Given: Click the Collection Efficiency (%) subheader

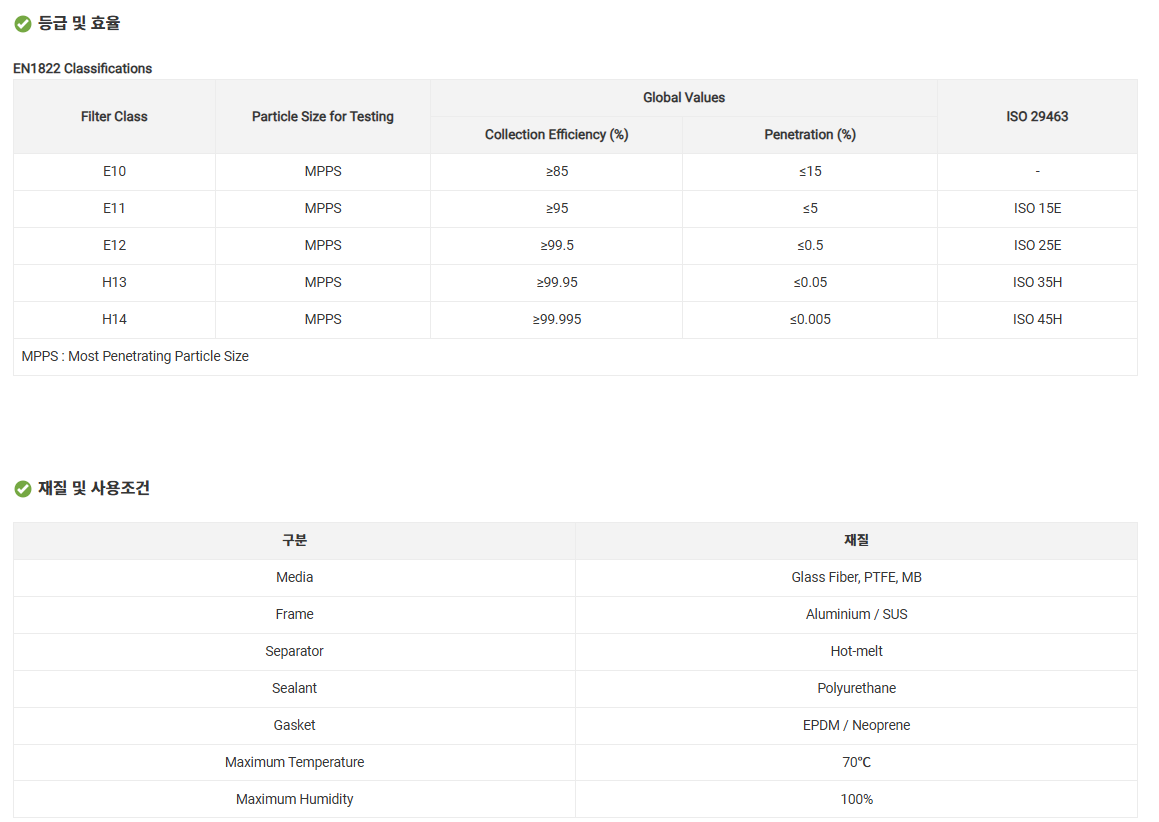Looking at the screenshot, I should click(557, 135).
